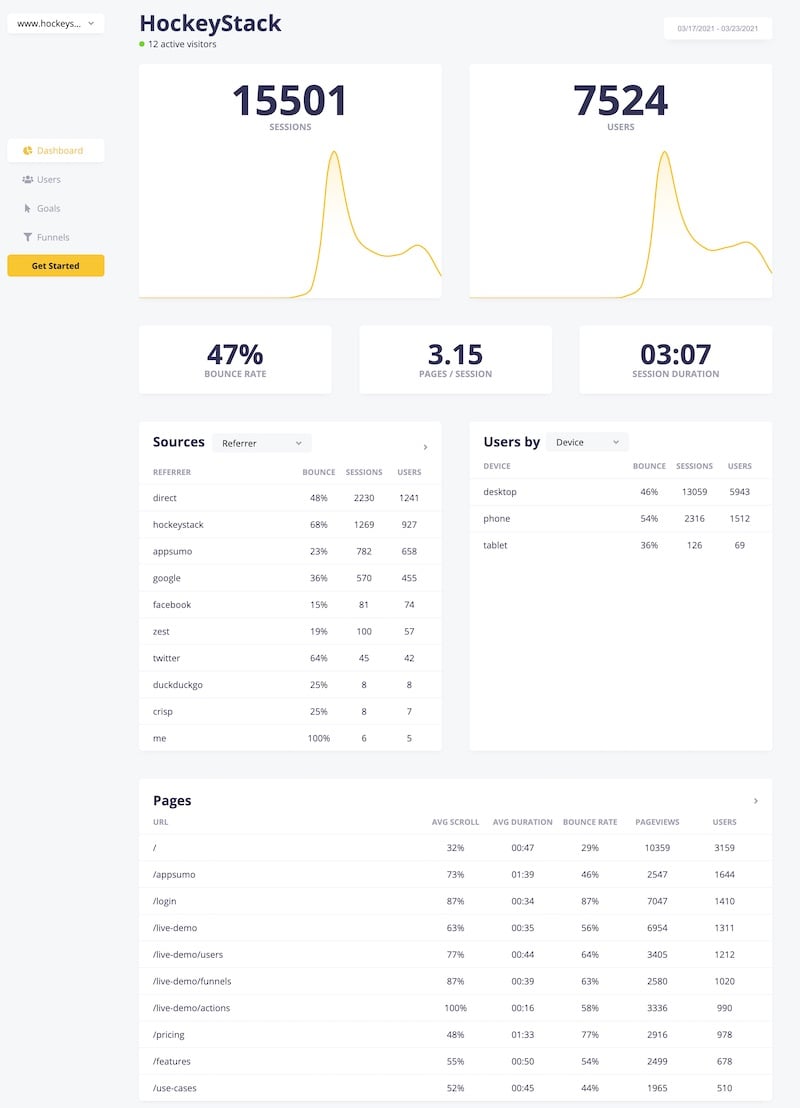
Task: Sort Pages table by Pageviews column header
Action: pyautogui.click(x=657, y=822)
